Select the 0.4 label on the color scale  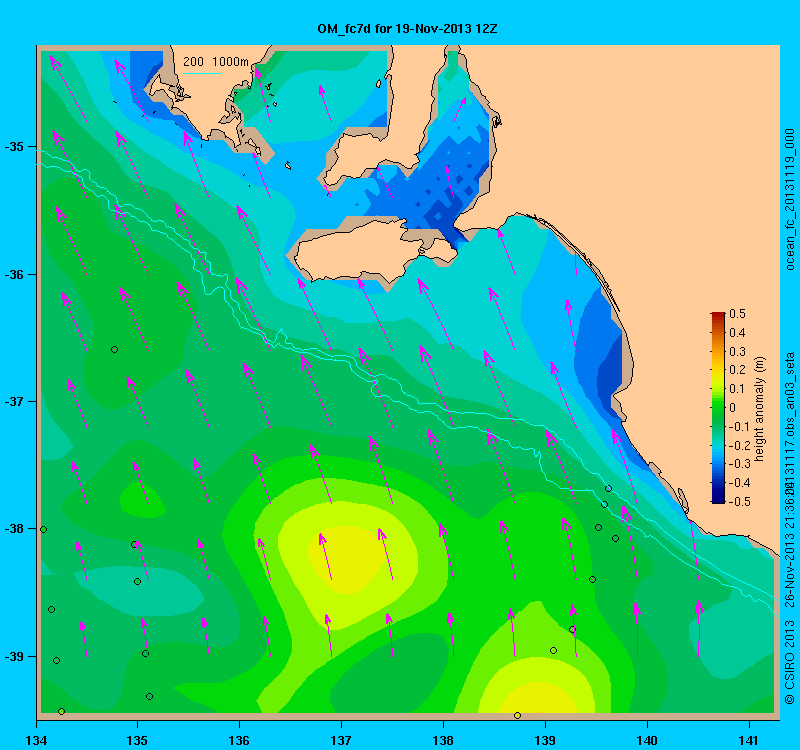click(x=737, y=333)
